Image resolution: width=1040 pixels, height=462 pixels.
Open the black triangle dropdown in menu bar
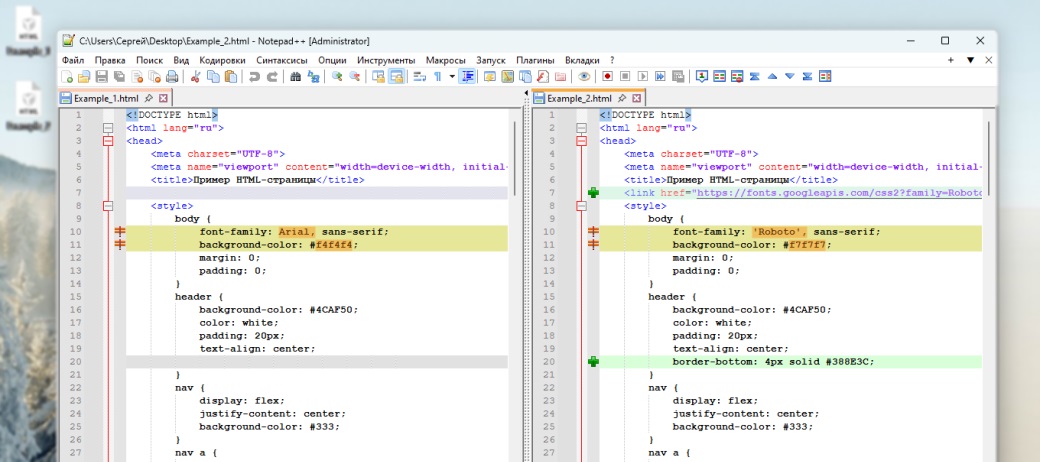pyautogui.click(x=970, y=60)
